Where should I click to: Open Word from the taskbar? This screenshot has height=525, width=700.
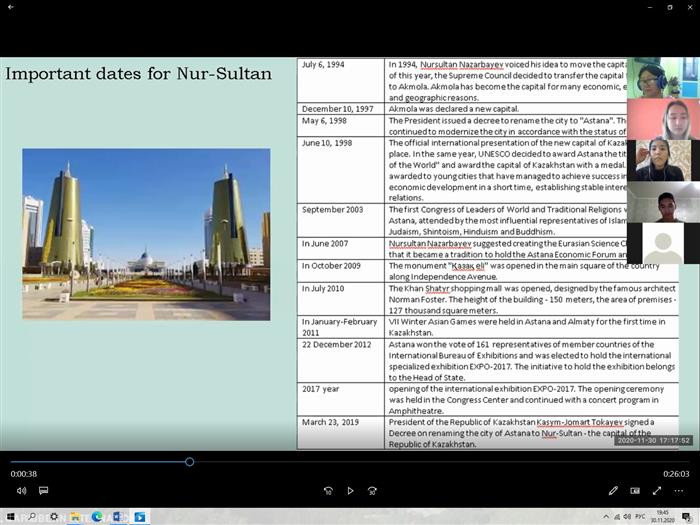click(x=118, y=517)
